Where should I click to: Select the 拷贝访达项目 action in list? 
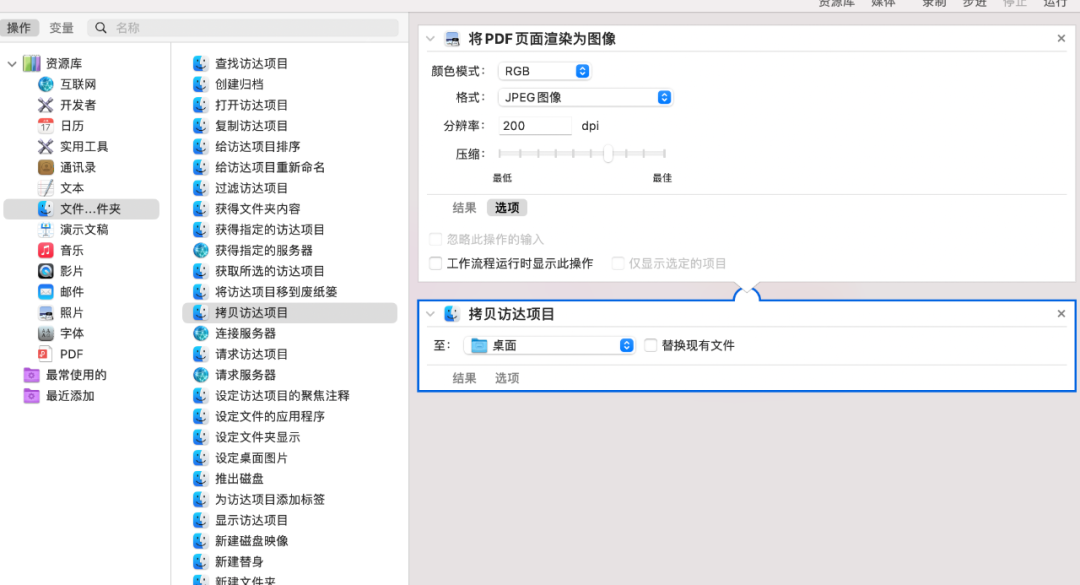289,312
